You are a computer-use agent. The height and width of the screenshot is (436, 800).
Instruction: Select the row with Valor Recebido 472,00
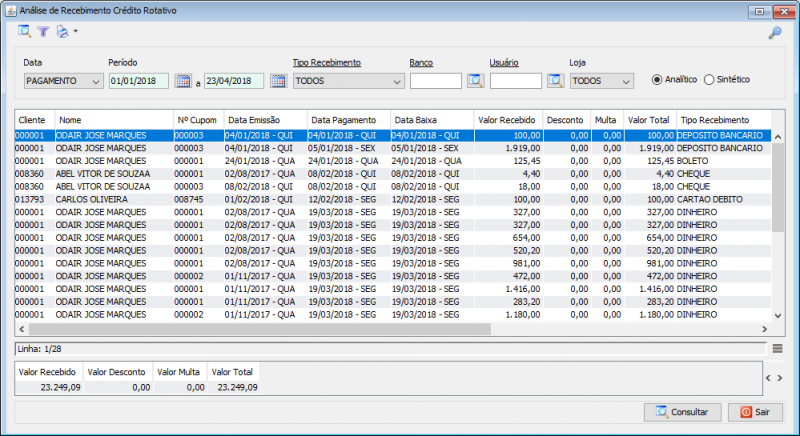coord(393,276)
